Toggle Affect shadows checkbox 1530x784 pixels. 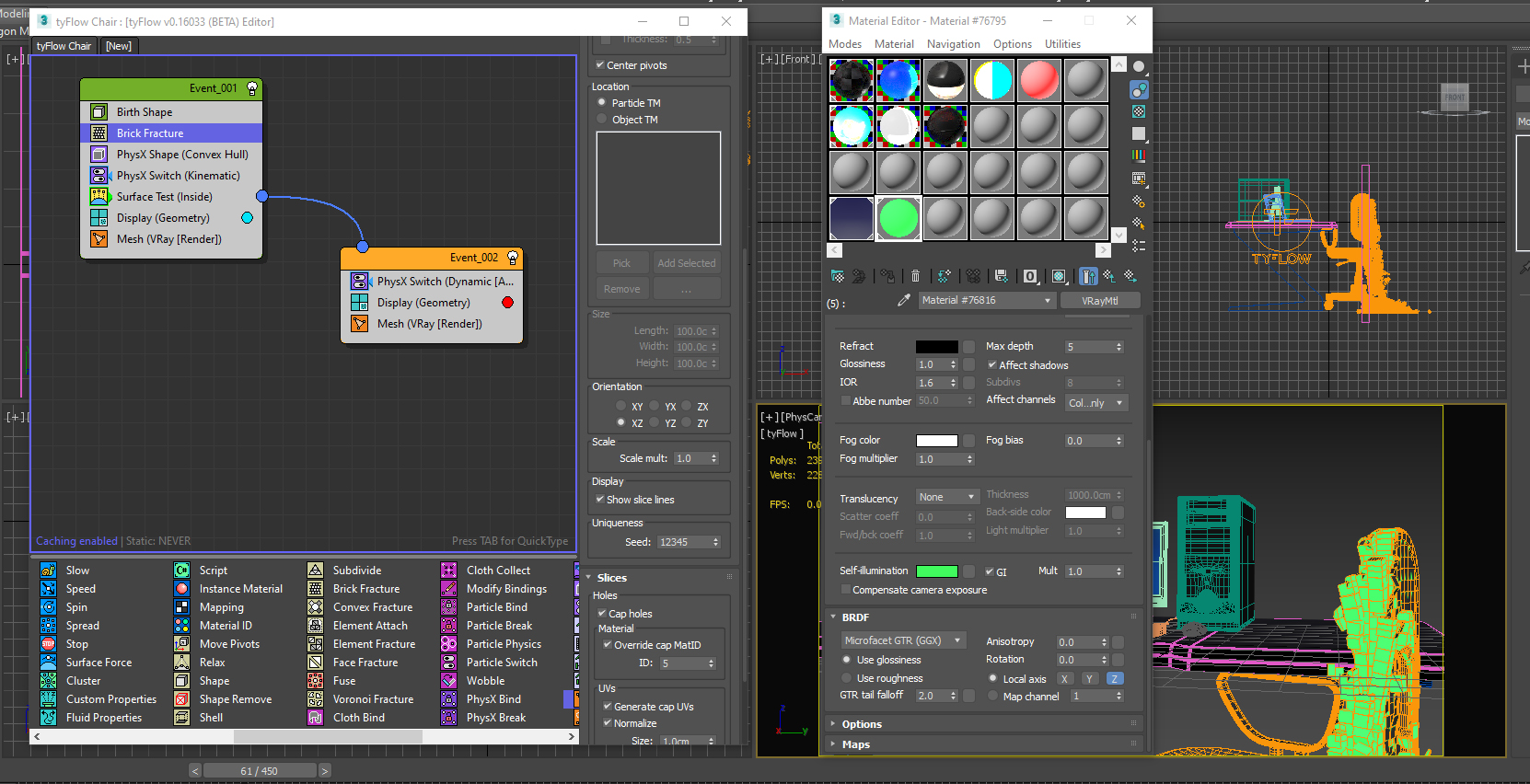click(x=992, y=364)
